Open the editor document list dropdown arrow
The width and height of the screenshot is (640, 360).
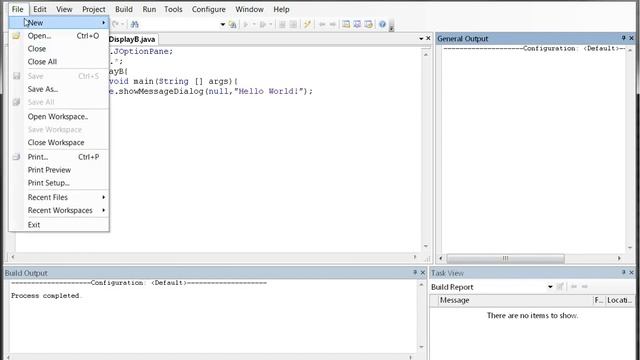[421, 38]
